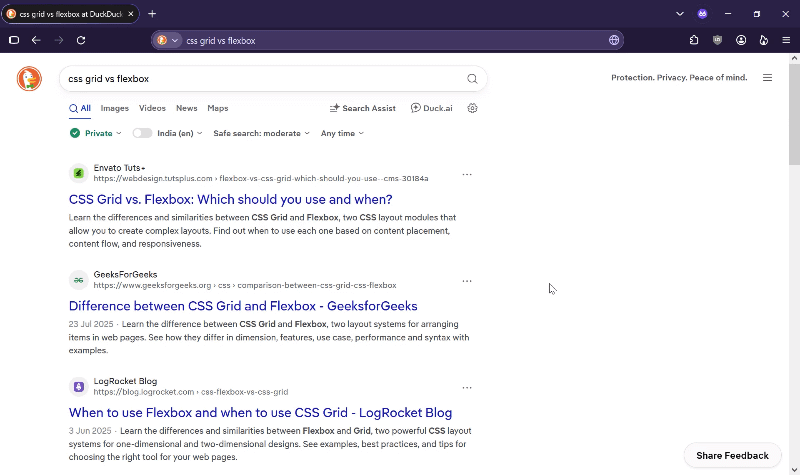Click the globe icon in address bar

click(614, 40)
